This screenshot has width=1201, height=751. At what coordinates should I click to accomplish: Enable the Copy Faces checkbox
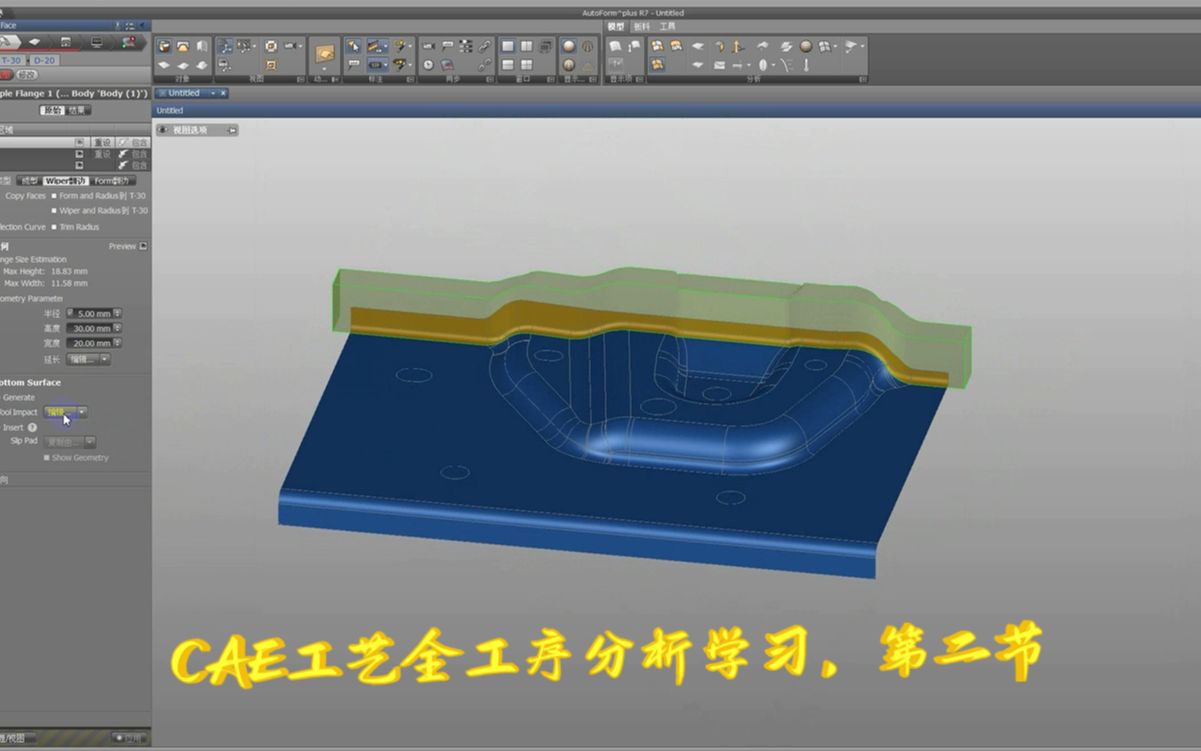pyautogui.click(x=54, y=196)
